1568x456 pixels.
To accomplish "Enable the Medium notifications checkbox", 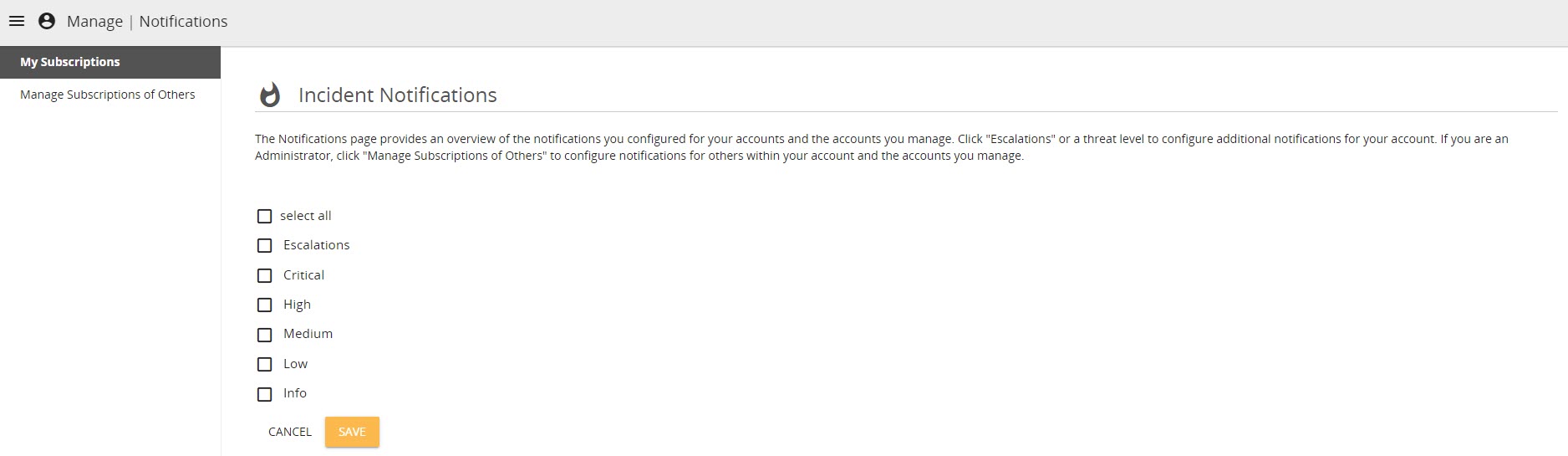I will click(x=264, y=335).
